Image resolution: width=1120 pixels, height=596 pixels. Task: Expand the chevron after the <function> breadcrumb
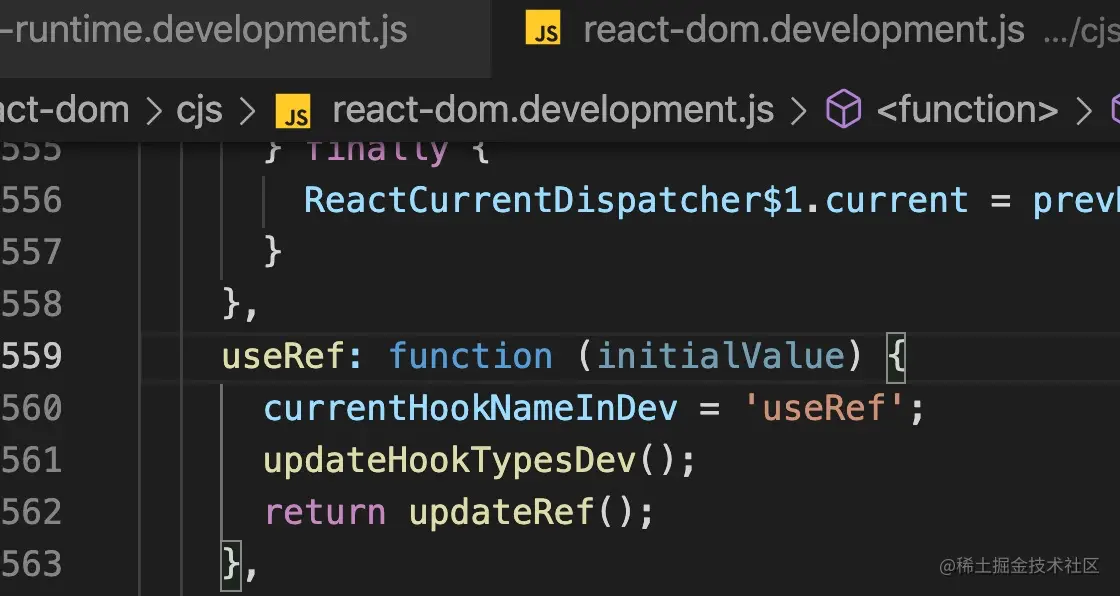tap(1084, 111)
